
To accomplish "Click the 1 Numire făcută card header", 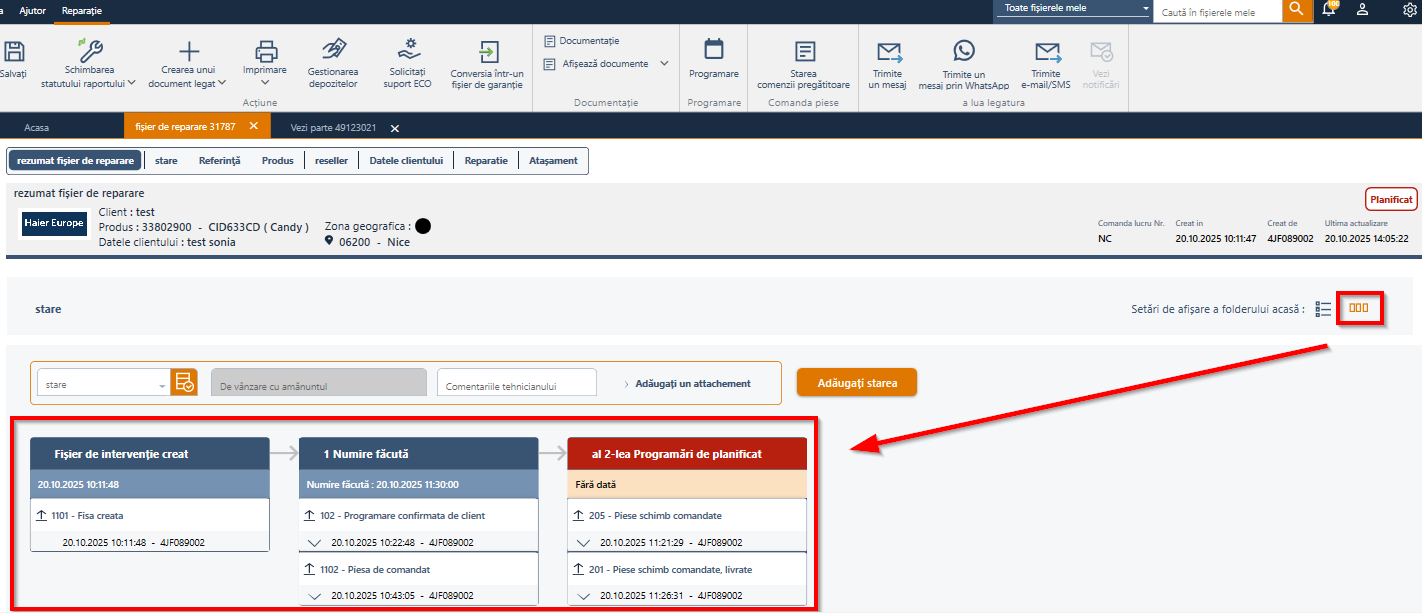I will (x=418, y=453).
